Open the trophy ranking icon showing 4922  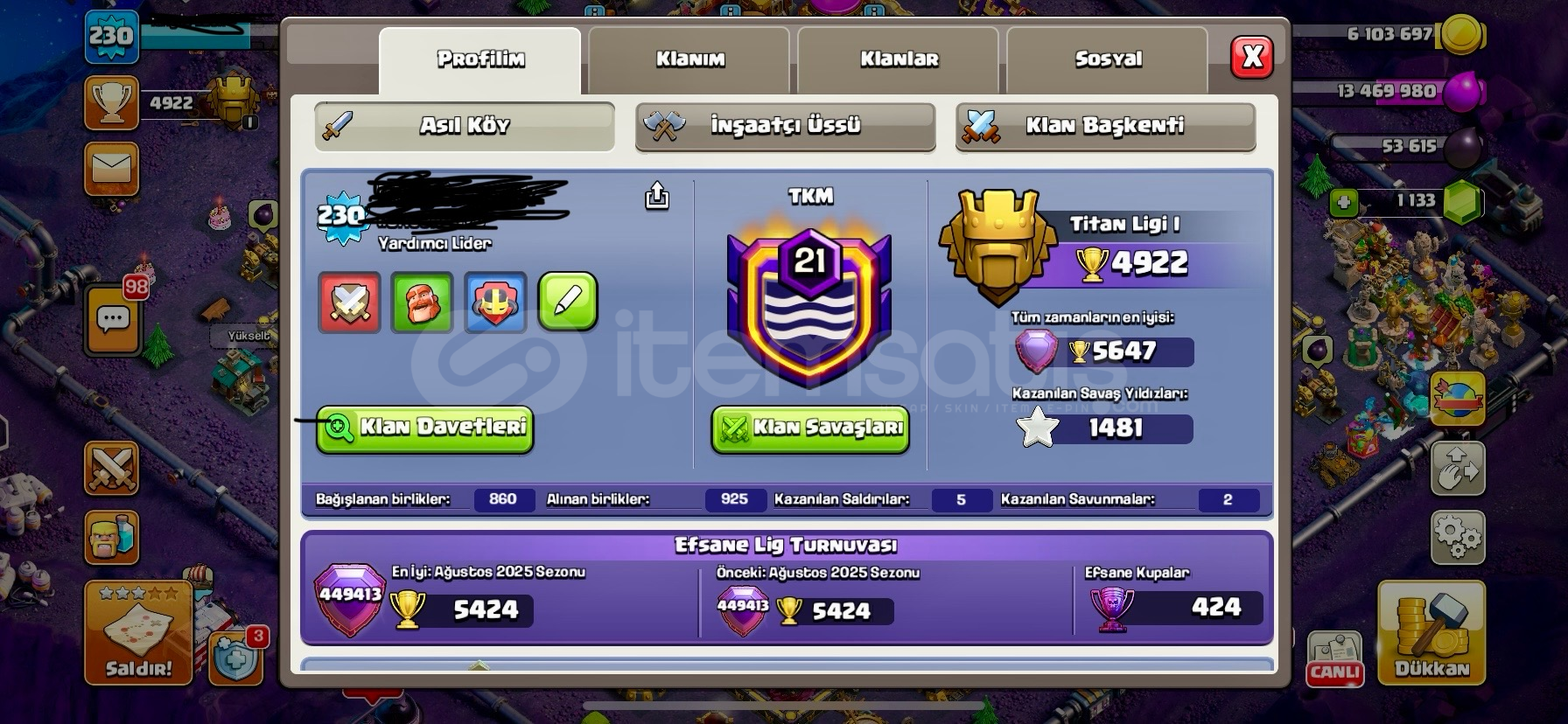[x=112, y=103]
